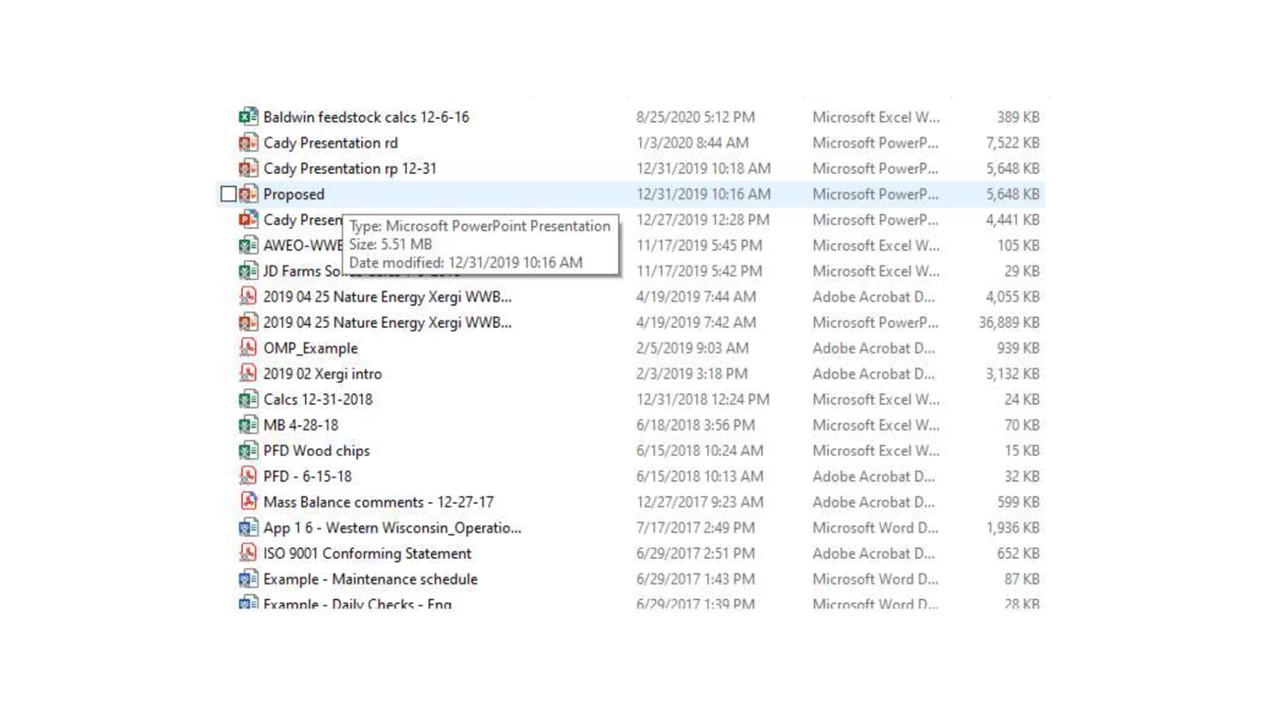1280x720 pixels.
Task: Select the file name PFD - 6-15-18
Action: click(307, 476)
